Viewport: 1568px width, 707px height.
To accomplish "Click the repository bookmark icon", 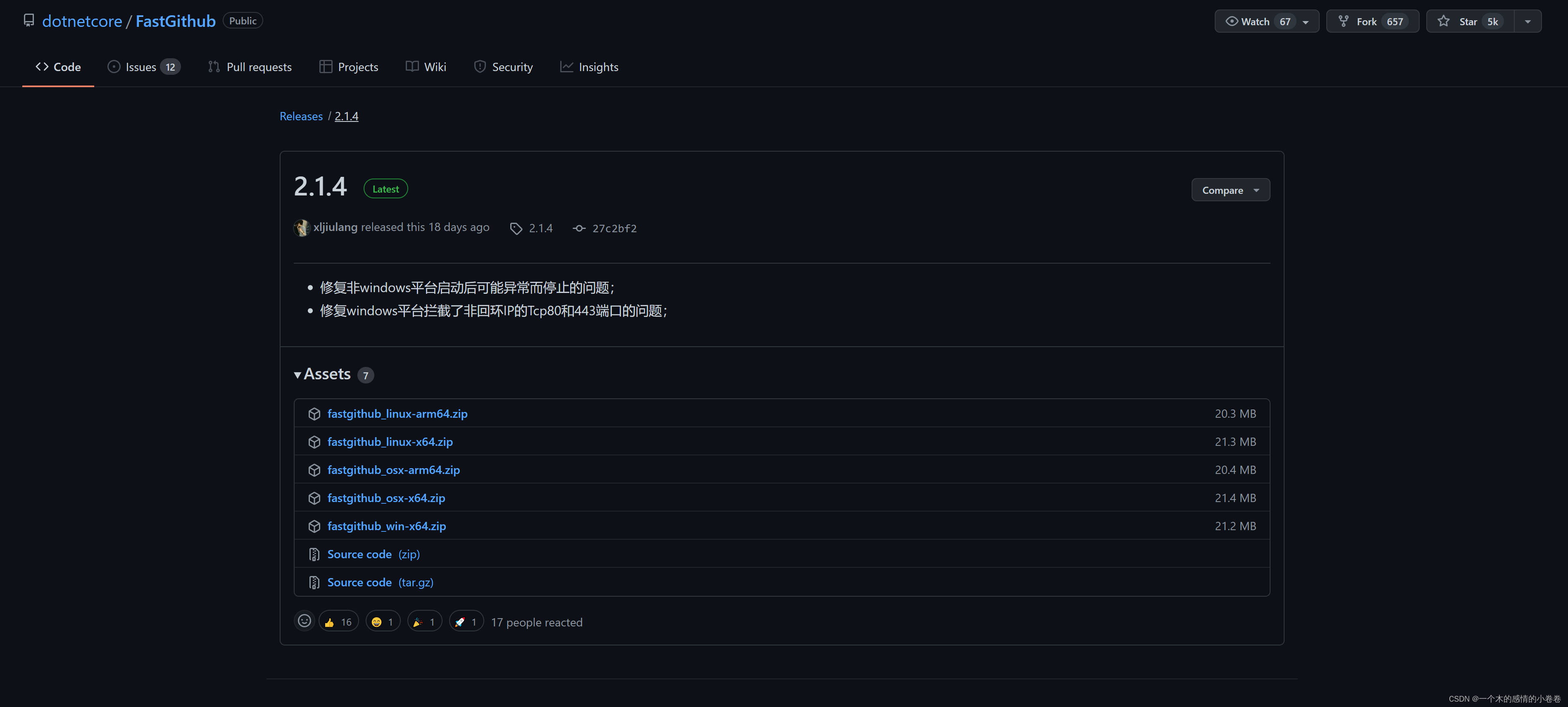I will pyautogui.click(x=29, y=20).
